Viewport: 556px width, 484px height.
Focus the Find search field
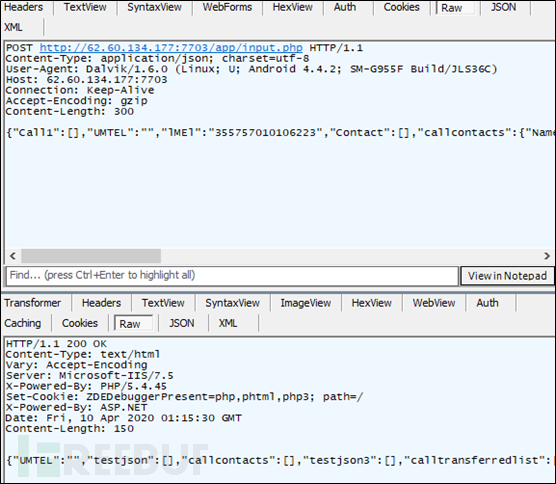tap(232, 276)
